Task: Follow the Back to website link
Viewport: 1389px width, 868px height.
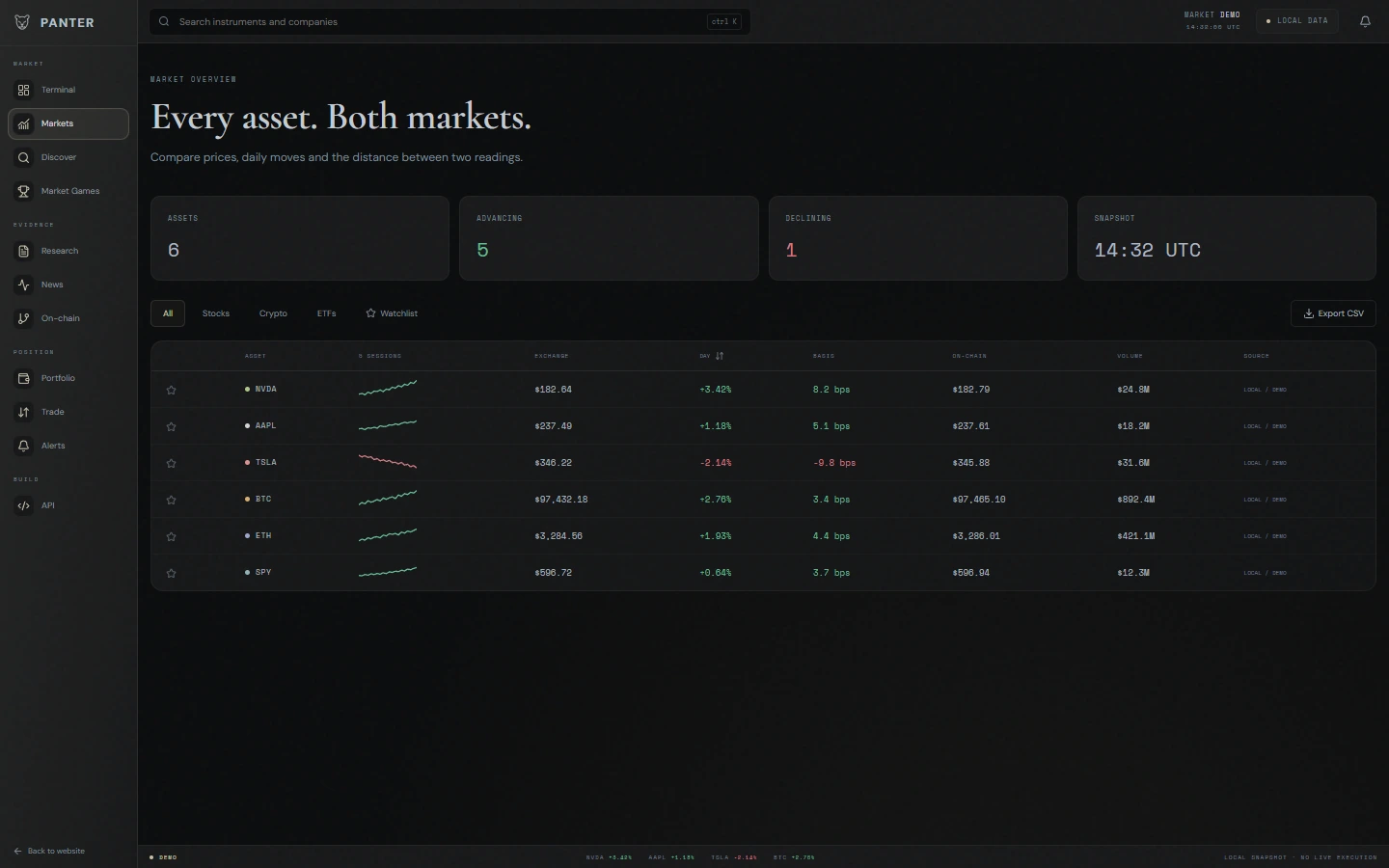Action: coord(49,851)
